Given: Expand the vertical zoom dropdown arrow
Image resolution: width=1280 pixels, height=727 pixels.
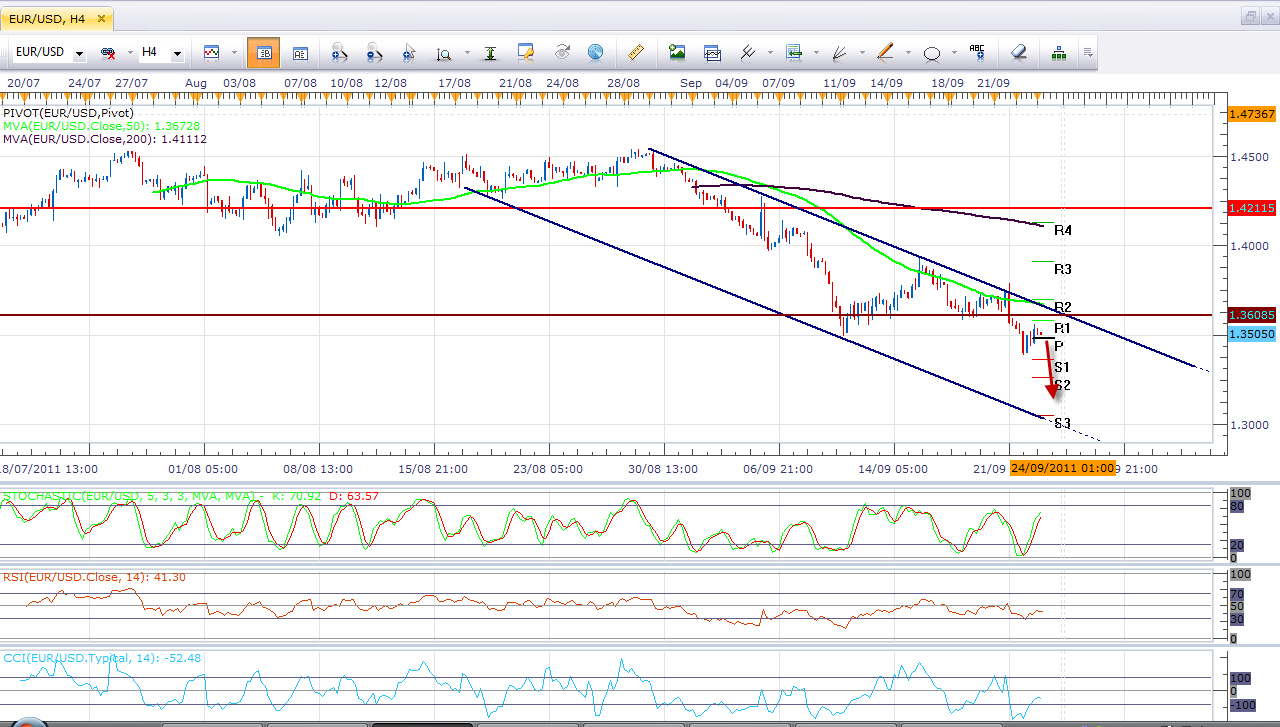Looking at the screenshot, I should [x=465, y=53].
